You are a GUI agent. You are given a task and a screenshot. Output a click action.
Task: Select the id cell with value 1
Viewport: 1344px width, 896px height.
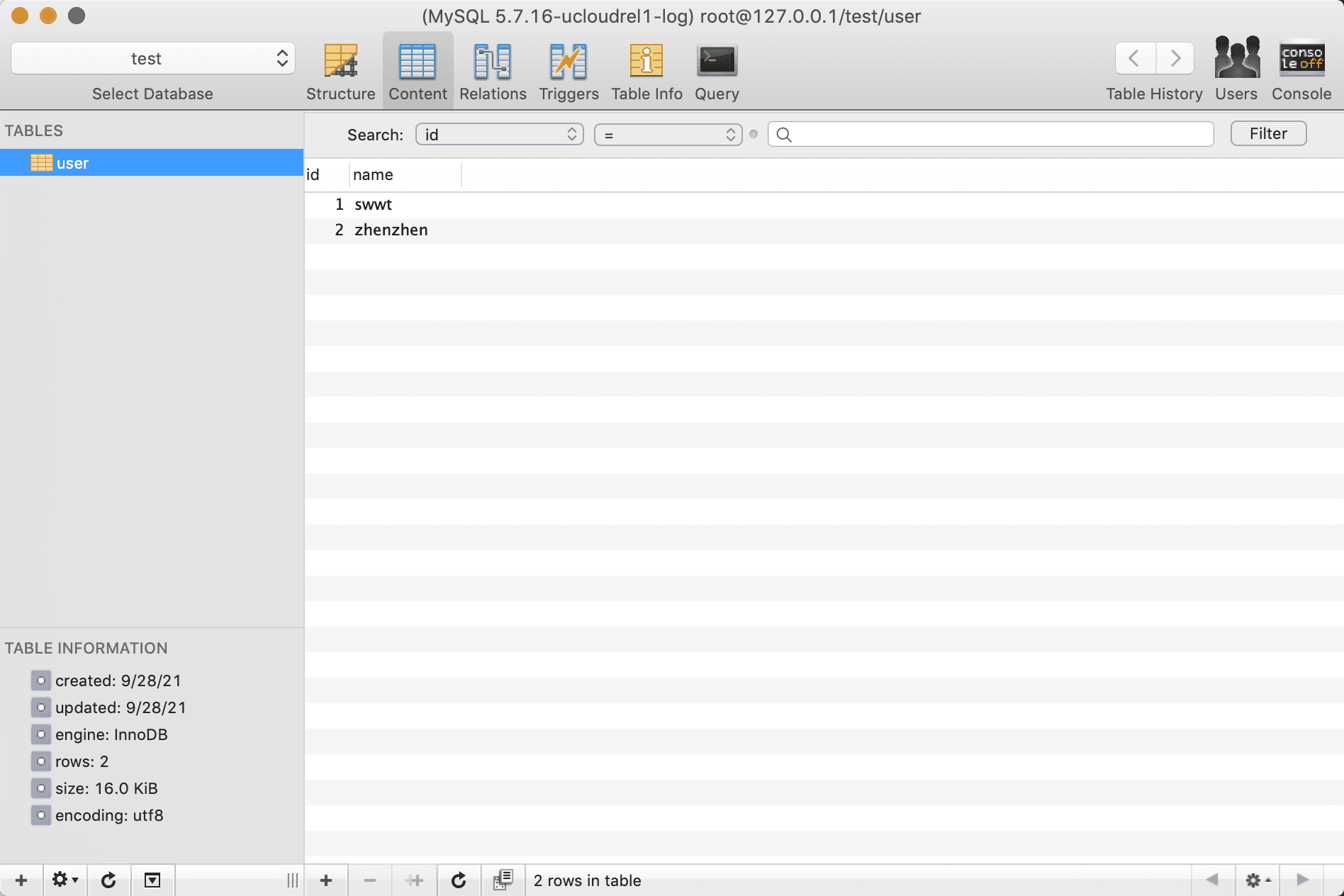327,204
